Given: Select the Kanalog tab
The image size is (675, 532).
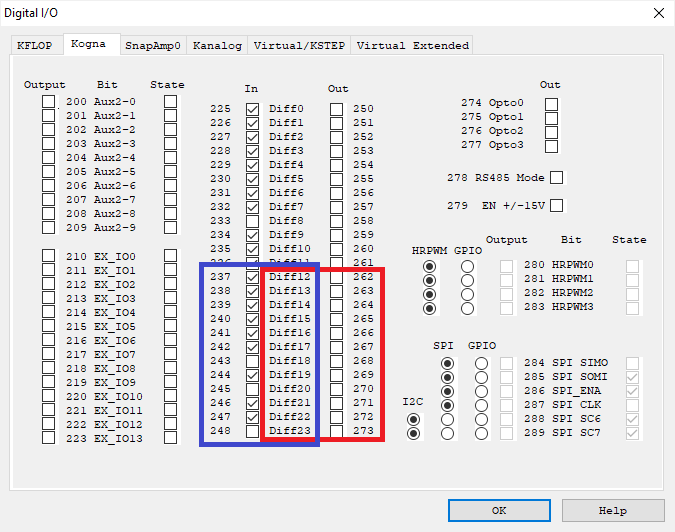Looking at the screenshot, I should point(217,45).
